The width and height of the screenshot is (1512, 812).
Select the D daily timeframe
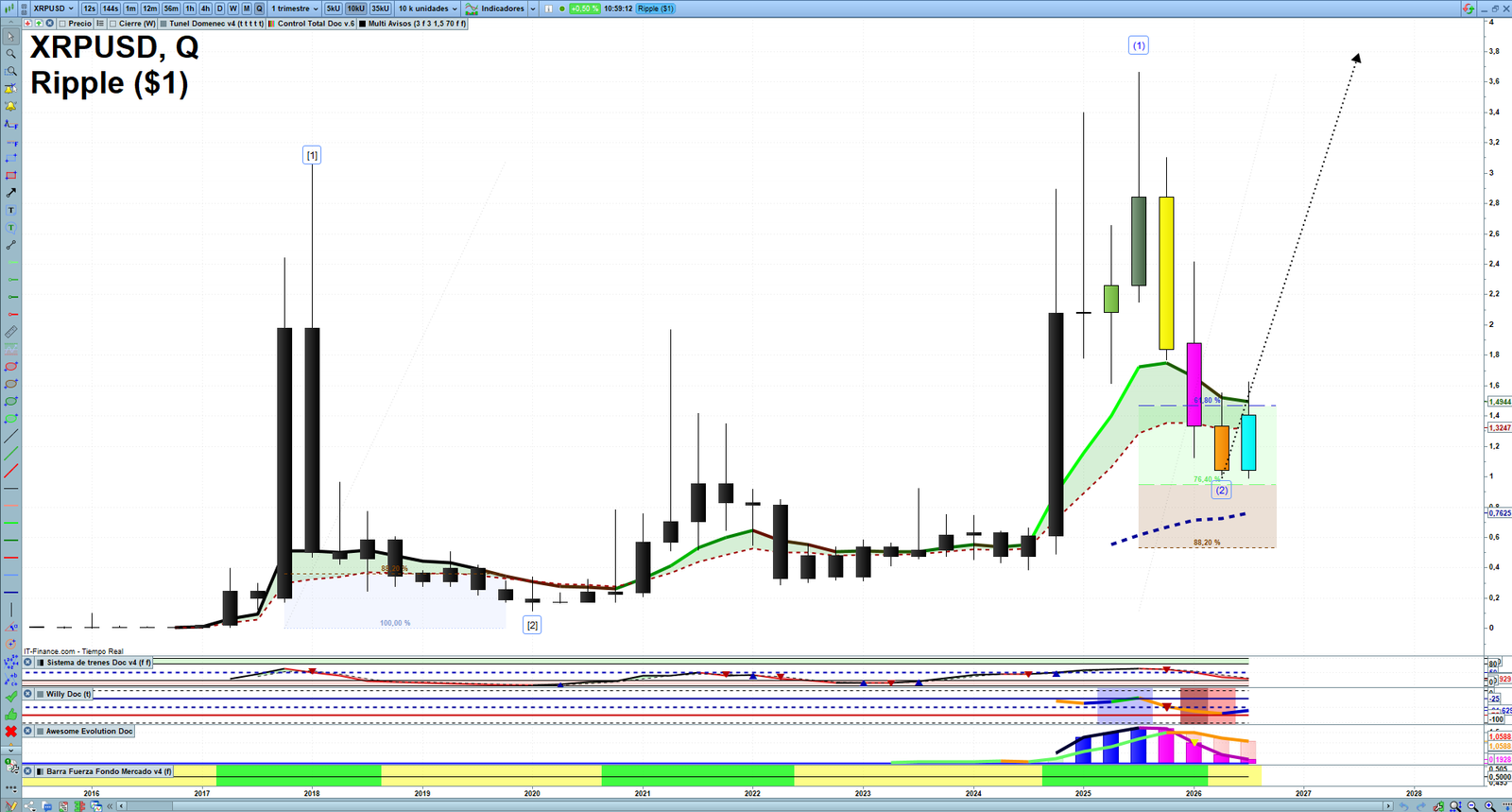[x=219, y=9]
